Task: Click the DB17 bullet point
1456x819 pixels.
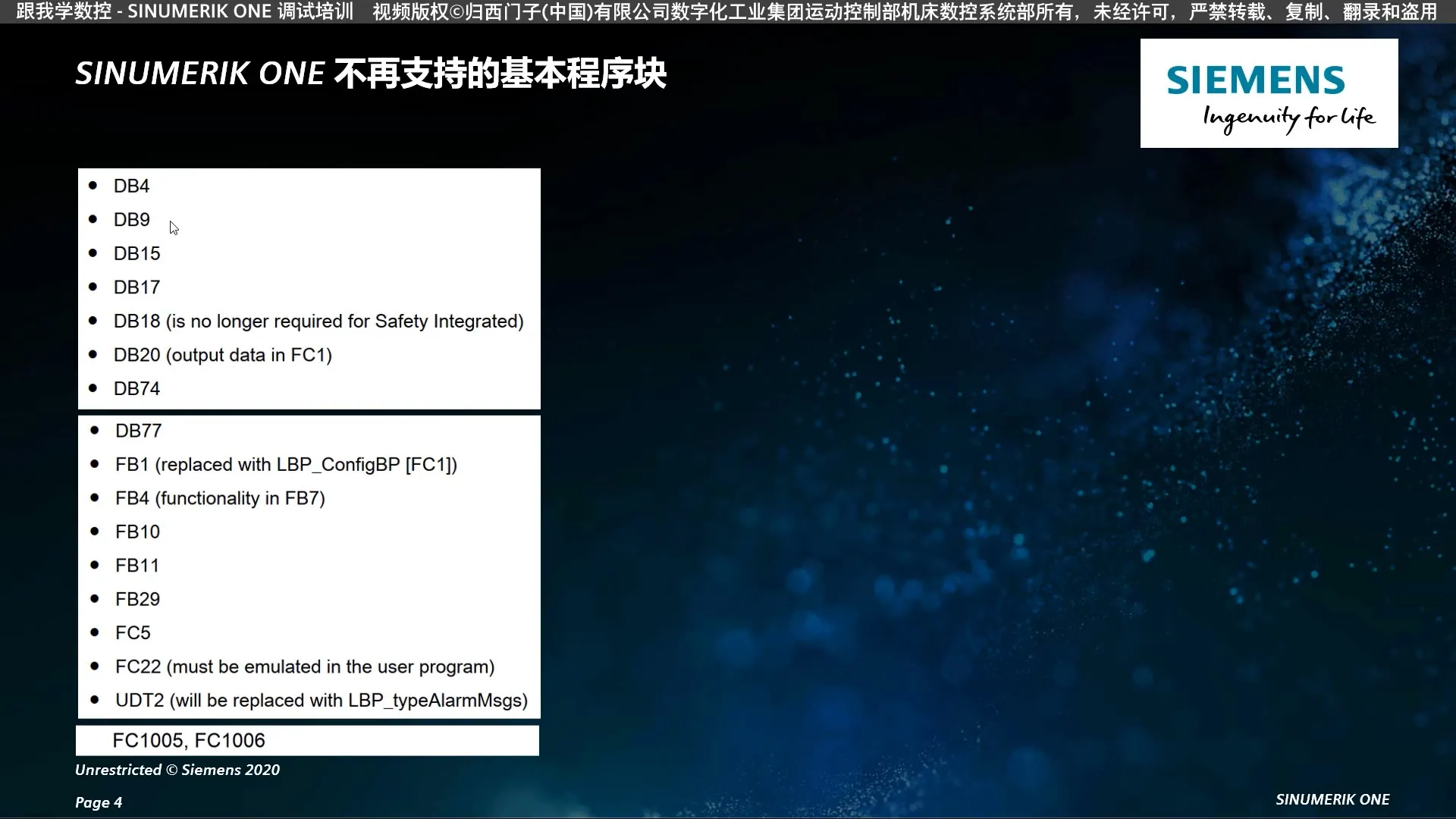Action: [x=137, y=287]
